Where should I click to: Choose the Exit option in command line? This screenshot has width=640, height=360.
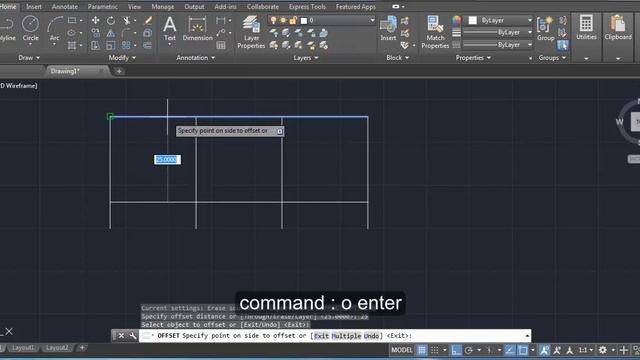[321, 336]
